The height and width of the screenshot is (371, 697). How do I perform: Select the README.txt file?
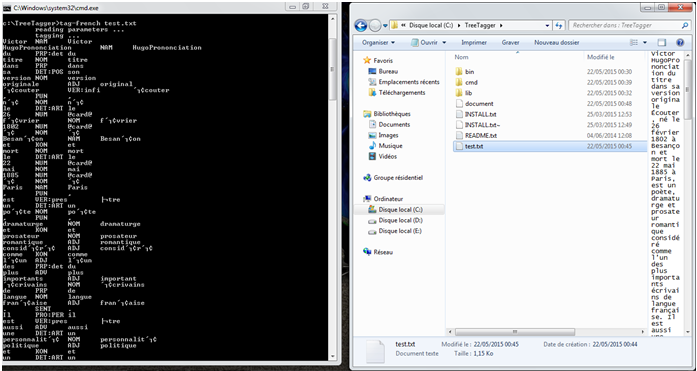[476, 136]
